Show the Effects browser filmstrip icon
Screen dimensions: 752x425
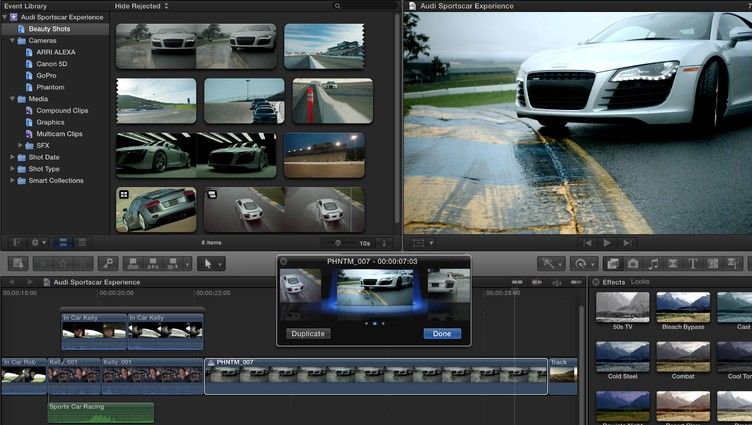pyautogui.click(x=613, y=263)
